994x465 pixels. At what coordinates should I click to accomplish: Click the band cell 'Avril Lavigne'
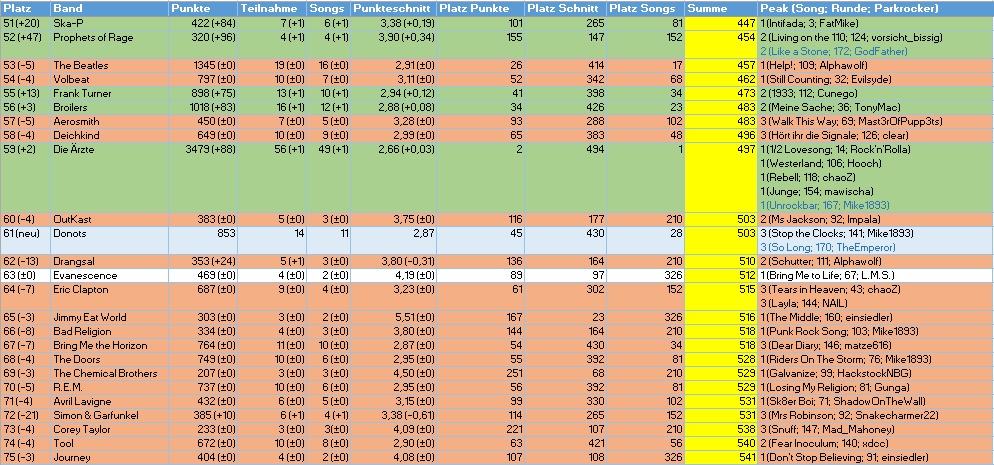[110, 401]
